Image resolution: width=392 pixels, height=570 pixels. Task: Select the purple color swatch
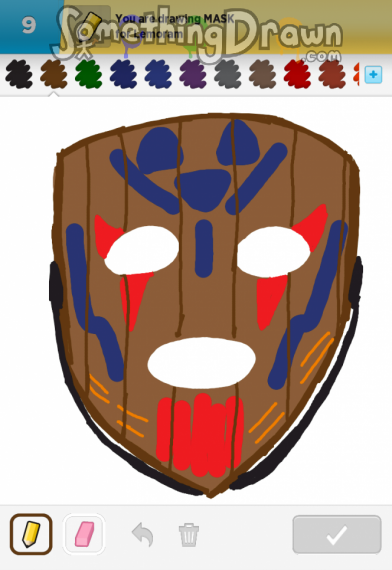193,75
